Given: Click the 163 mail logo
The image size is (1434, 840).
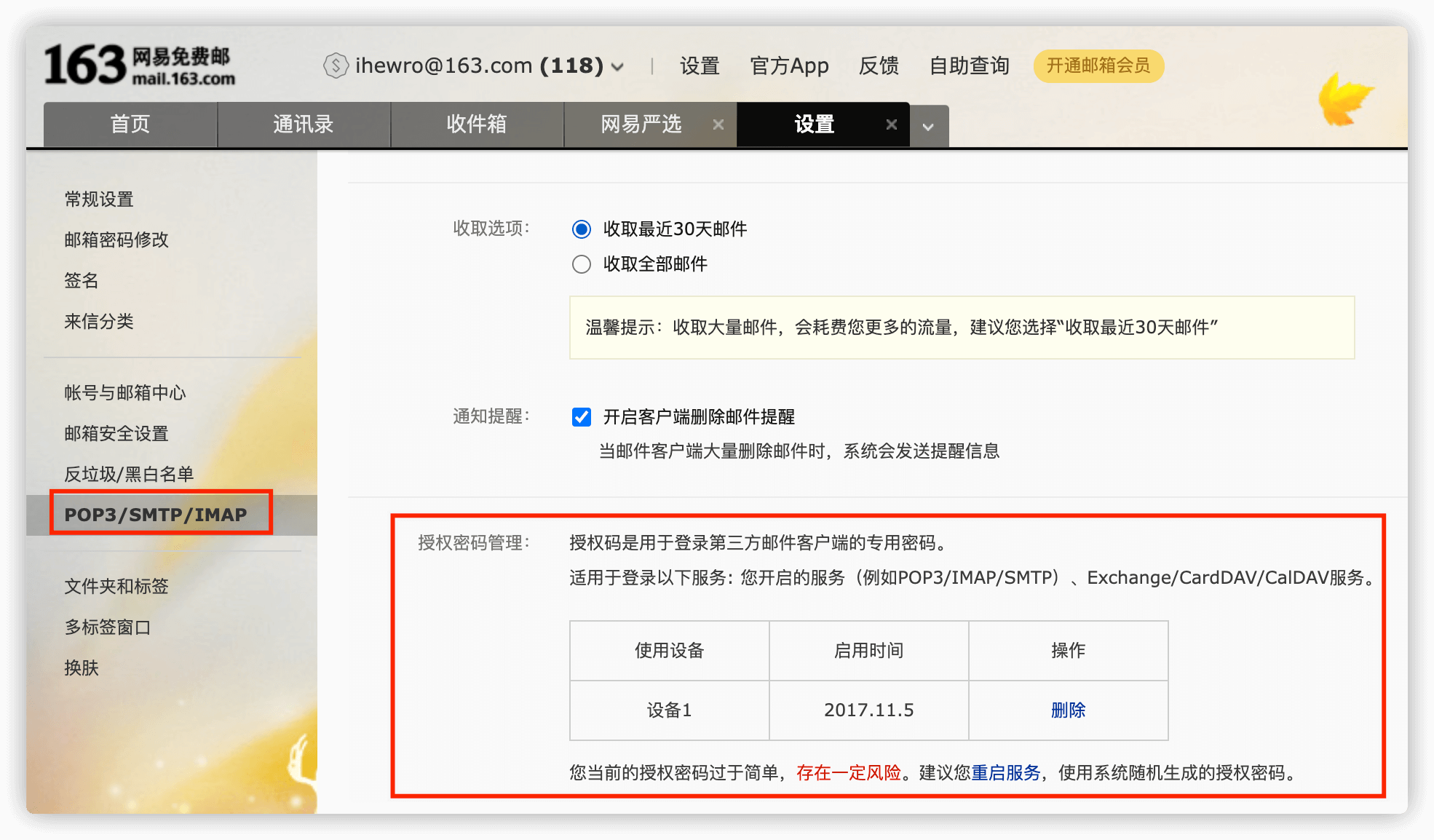Looking at the screenshot, I should pos(140,65).
